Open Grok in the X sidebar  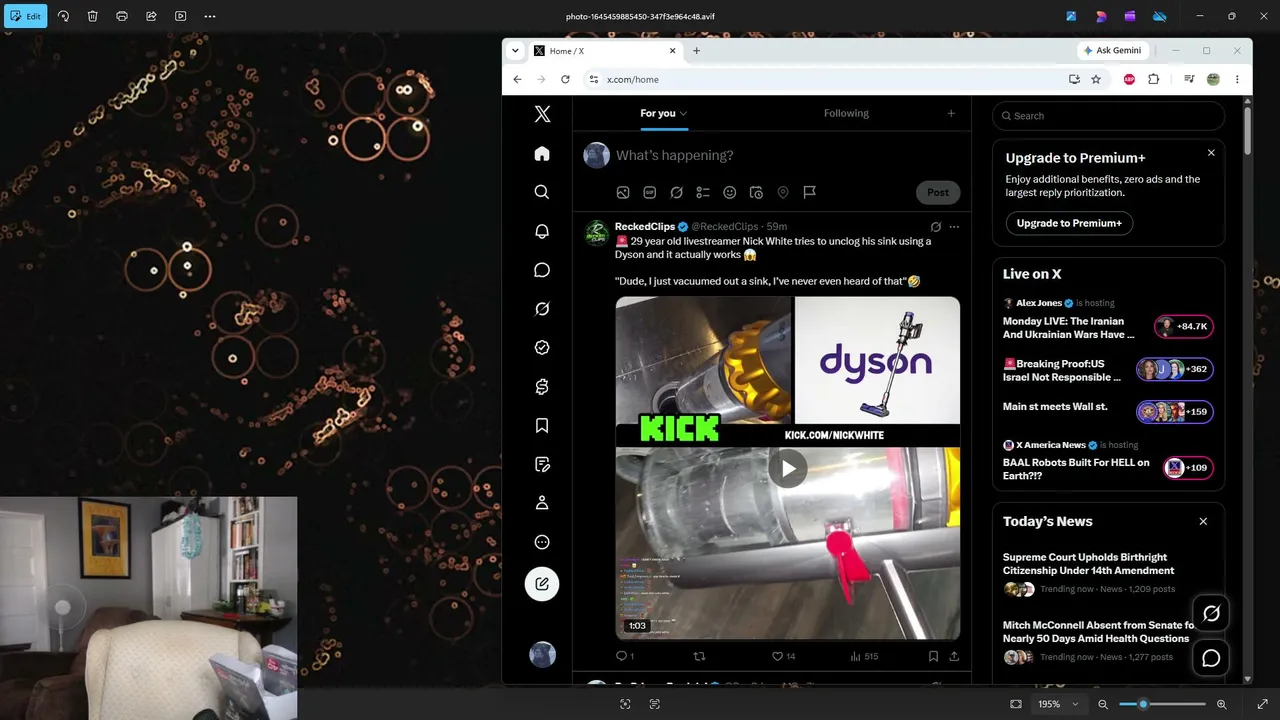[x=542, y=309]
